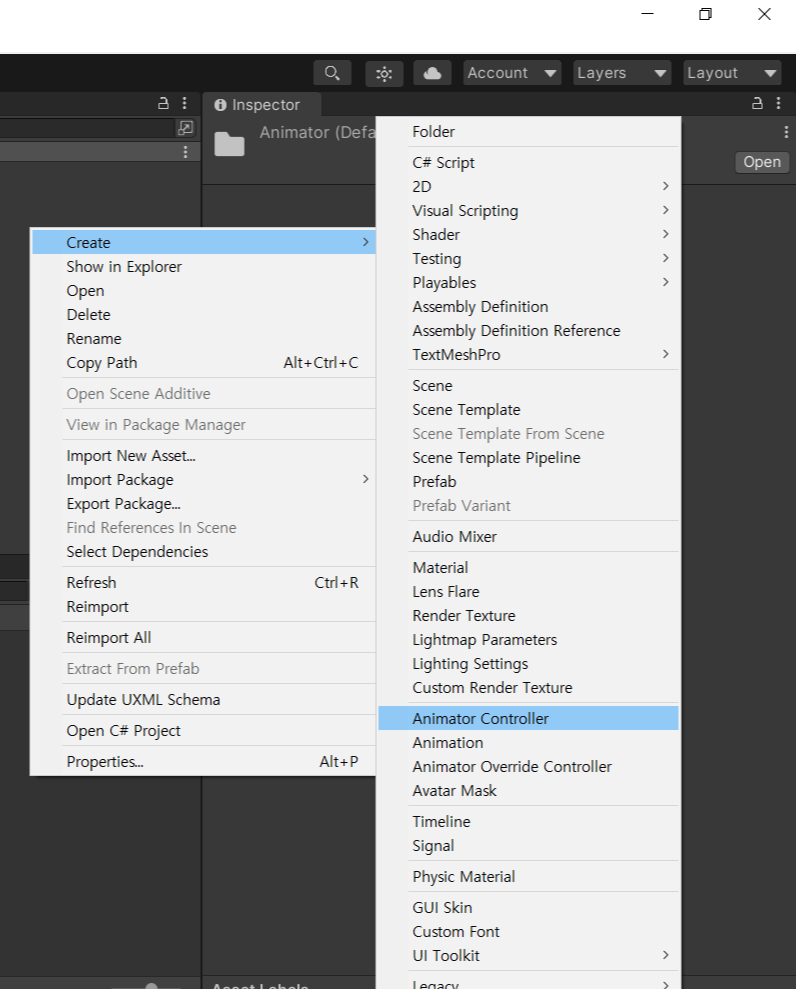This screenshot has height=989, width=796.
Task: Select Rename option
Action: click(x=204, y=339)
